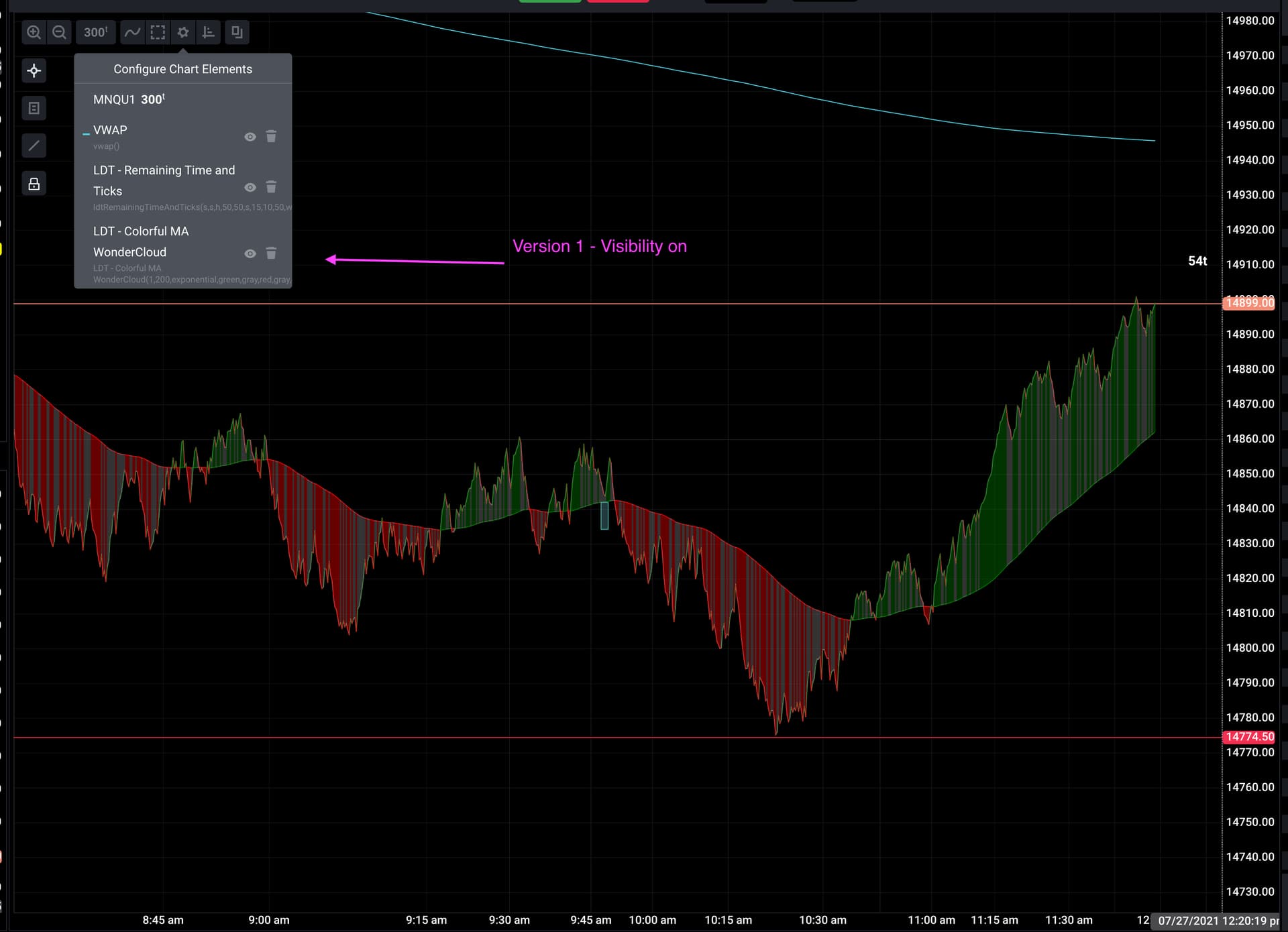Click the pop-out chart window icon
This screenshot has width=1288, height=932.
pos(237,32)
